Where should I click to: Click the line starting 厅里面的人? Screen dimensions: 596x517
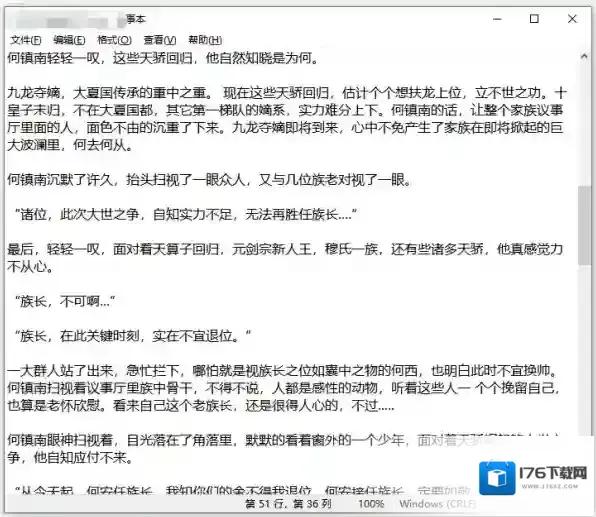coord(285,128)
